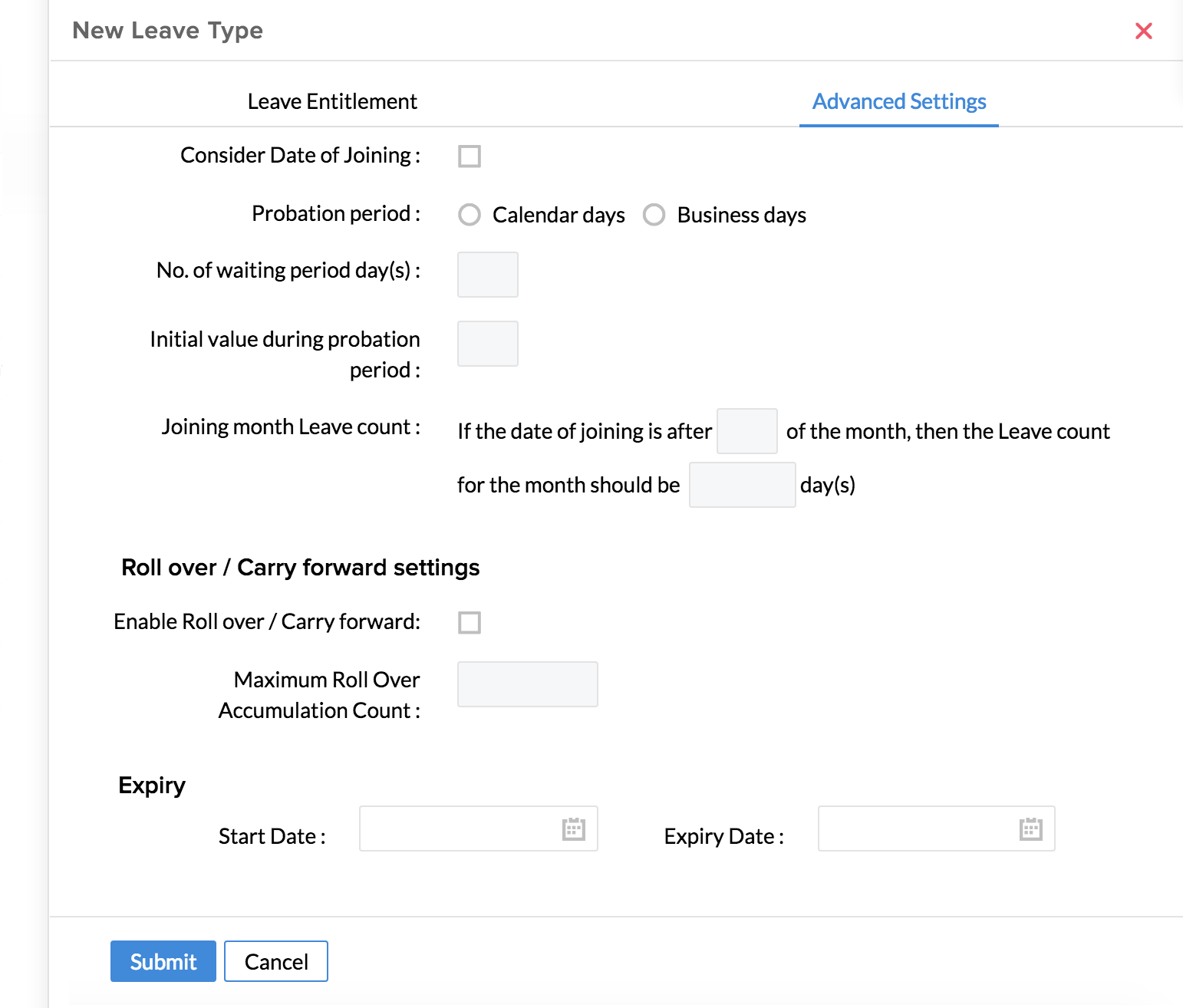Click the New Leave Type dialog title
The image size is (1183, 1008).
(167, 31)
